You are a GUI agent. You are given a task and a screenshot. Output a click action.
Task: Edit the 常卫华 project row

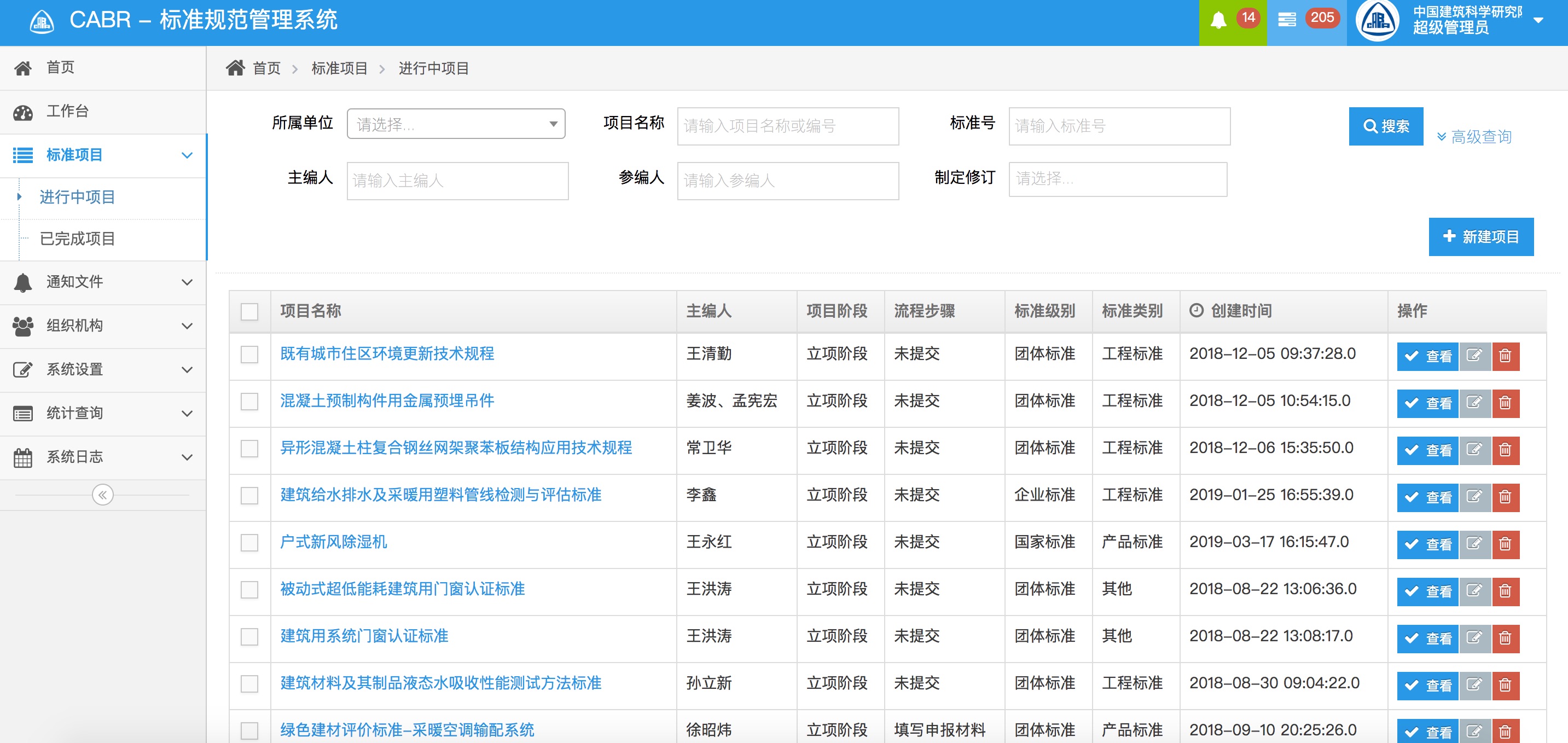coord(1474,450)
